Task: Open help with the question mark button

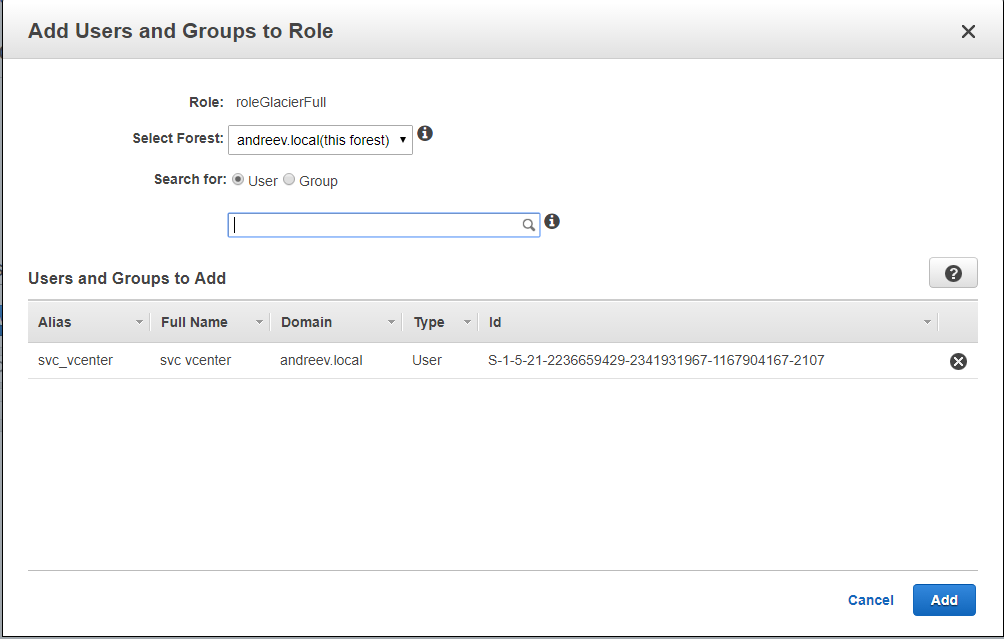Action: click(953, 273)
